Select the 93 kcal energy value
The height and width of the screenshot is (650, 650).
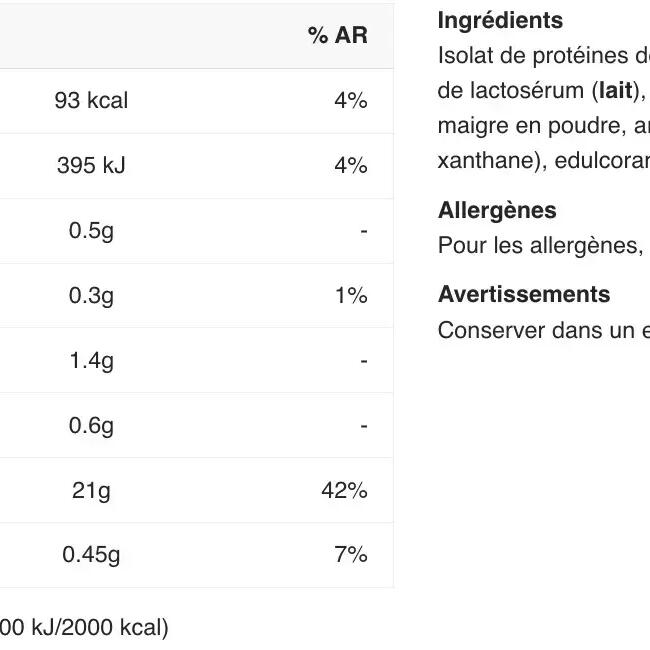(x=91, y=101)
